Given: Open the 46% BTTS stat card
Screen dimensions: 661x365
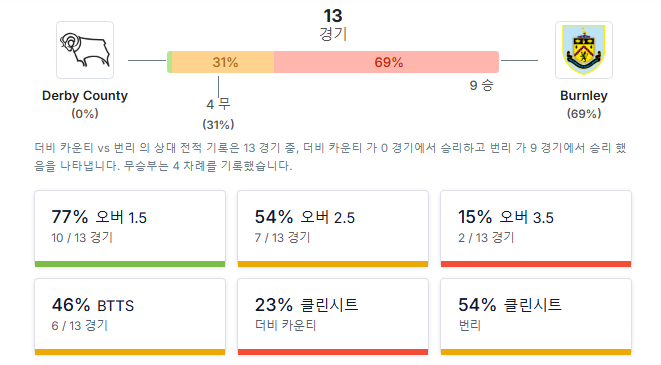Looking at the screenshot, I should (130, 317).
